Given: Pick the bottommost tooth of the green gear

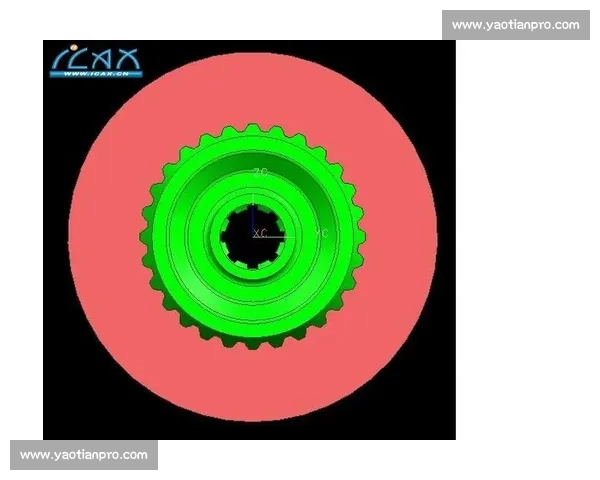Looking at the screenshot, I should pyautogui.click(x=253, y=343).
